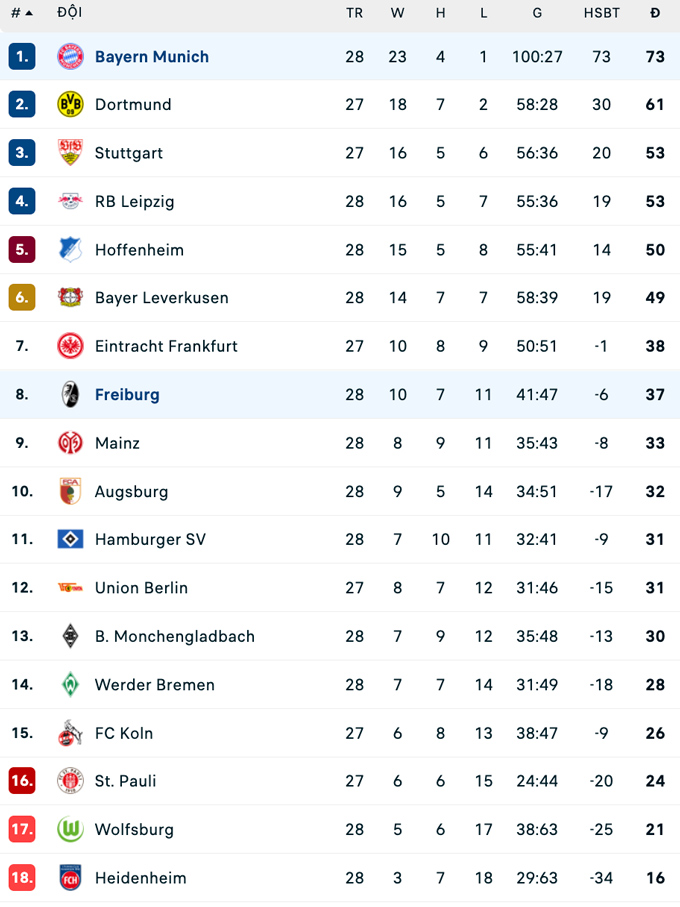Sort standings by the Đ points column
Viewport: 680px width, 907px height.
click(x=654, y=13)
